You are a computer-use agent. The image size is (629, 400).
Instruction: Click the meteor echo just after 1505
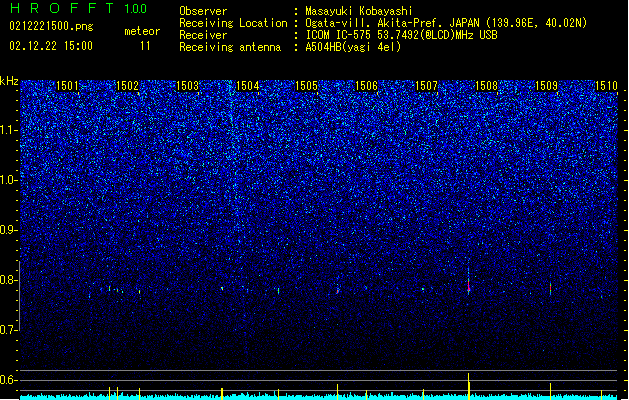(338, 290)
